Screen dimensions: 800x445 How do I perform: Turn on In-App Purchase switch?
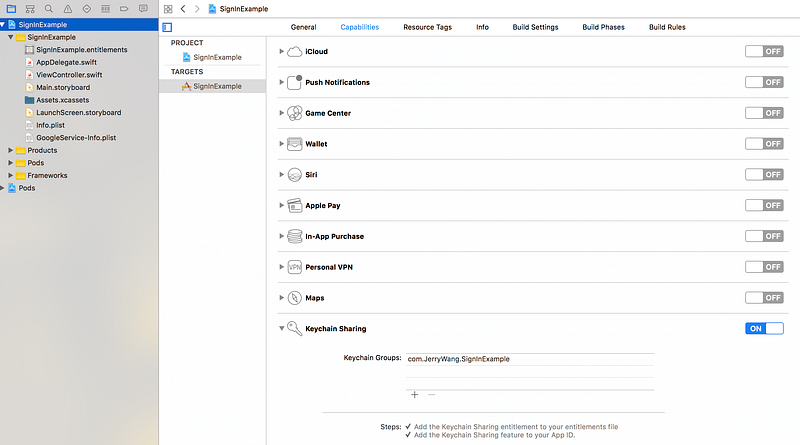click(764, 236)
